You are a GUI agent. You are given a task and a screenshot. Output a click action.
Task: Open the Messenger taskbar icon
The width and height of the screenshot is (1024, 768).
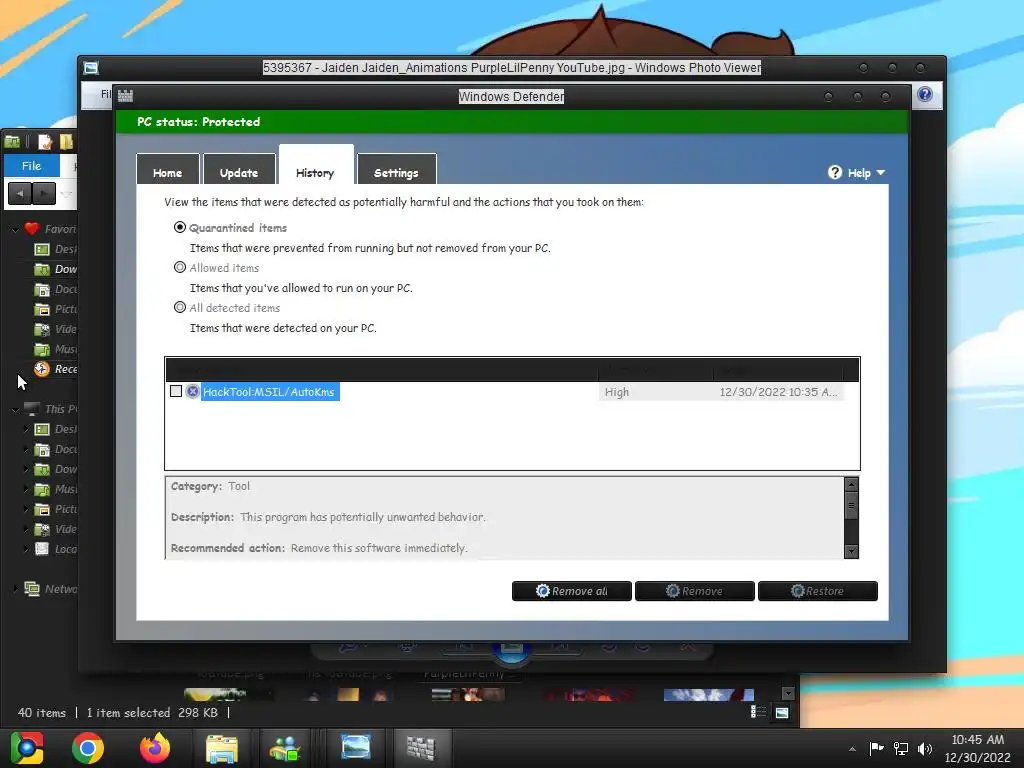point(285,748)
